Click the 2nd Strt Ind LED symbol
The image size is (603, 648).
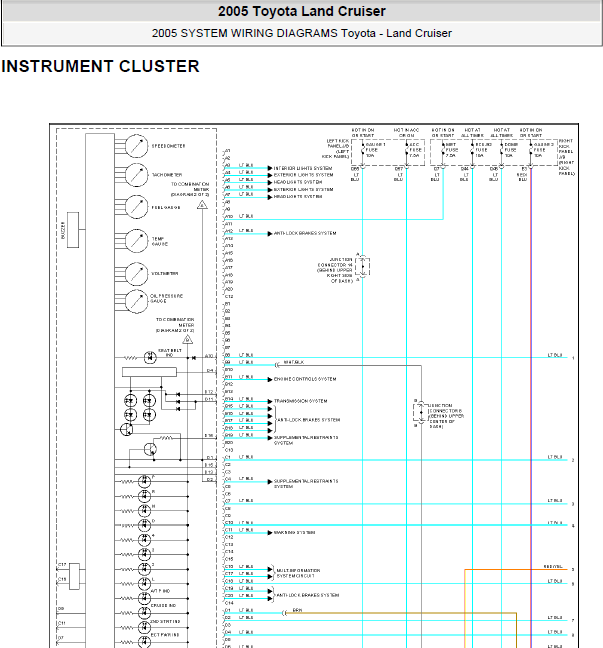pos(144,627)
